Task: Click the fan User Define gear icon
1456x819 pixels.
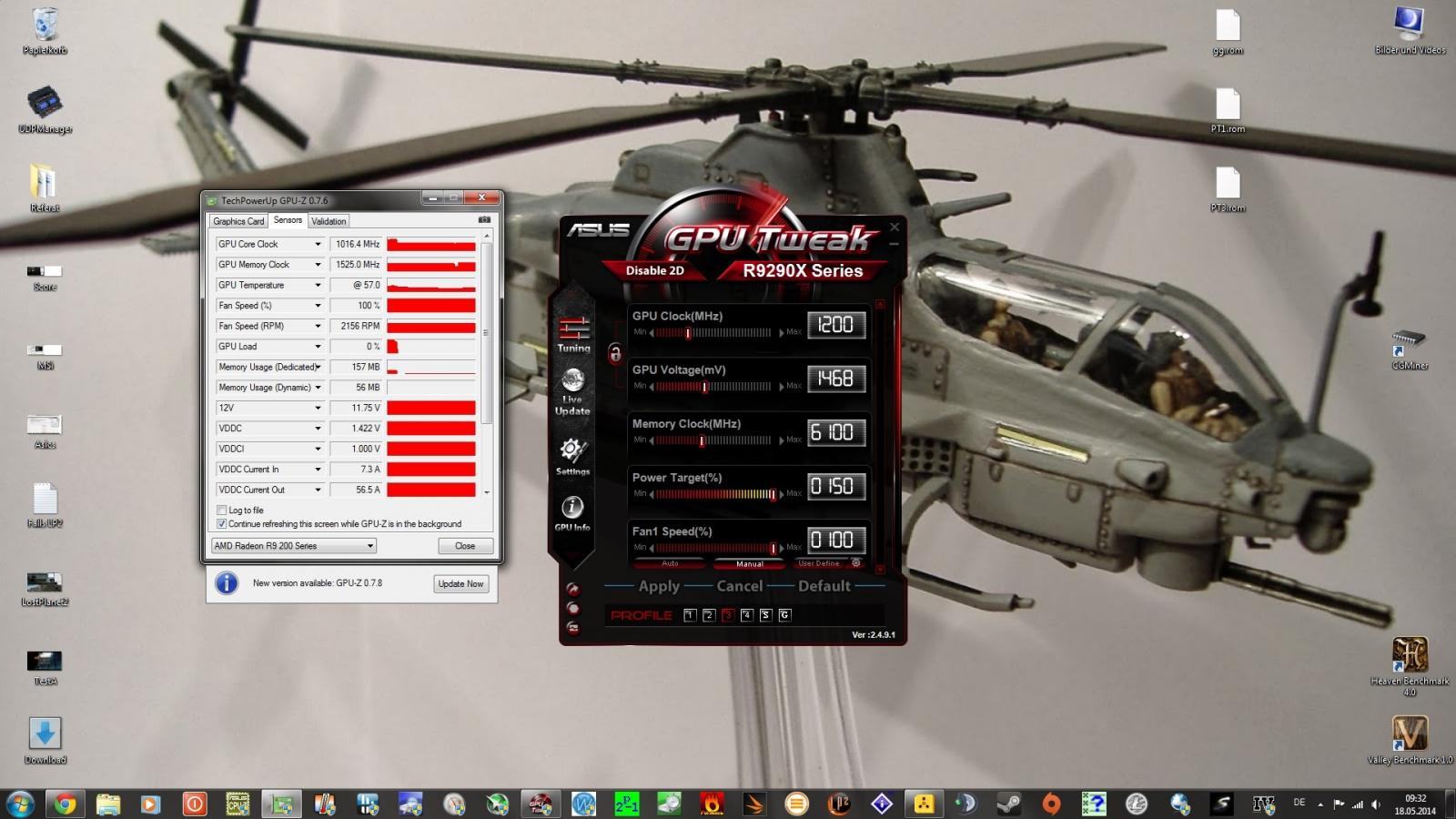Action: tap(855, 563)
